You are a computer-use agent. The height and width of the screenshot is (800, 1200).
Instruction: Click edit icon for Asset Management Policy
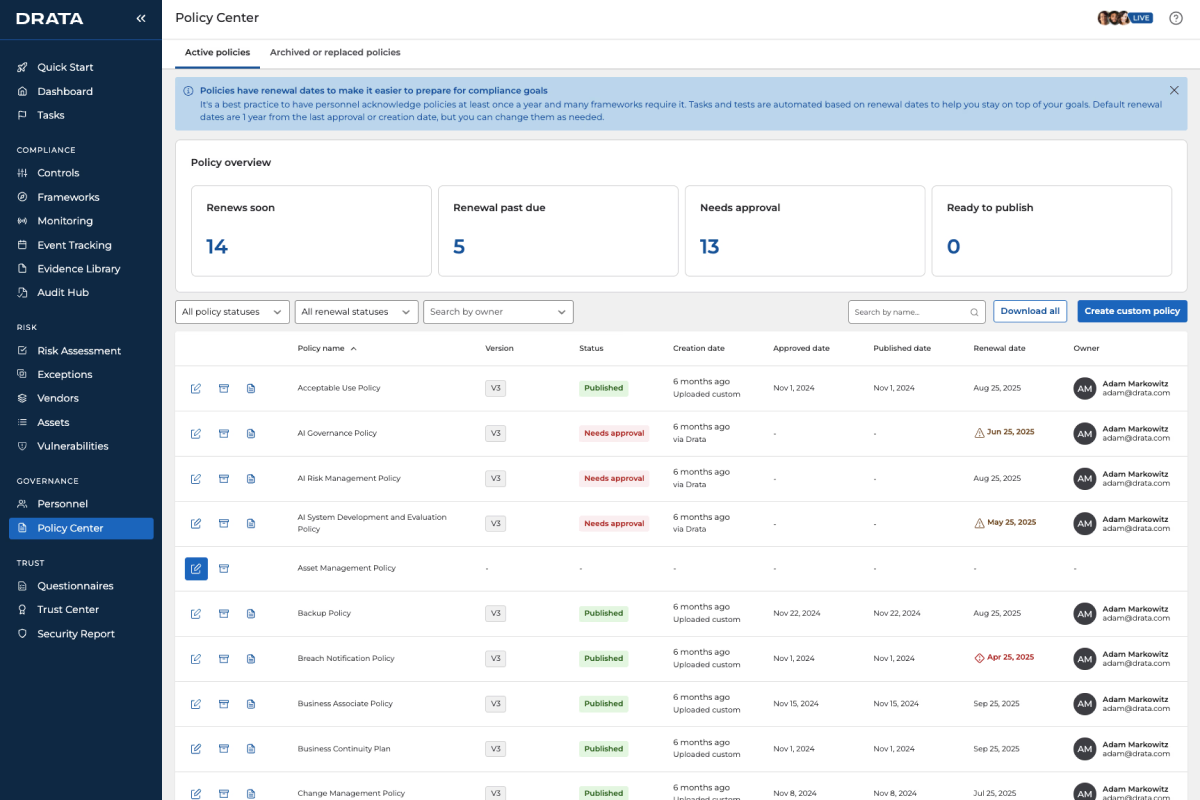tap(196, 568)
